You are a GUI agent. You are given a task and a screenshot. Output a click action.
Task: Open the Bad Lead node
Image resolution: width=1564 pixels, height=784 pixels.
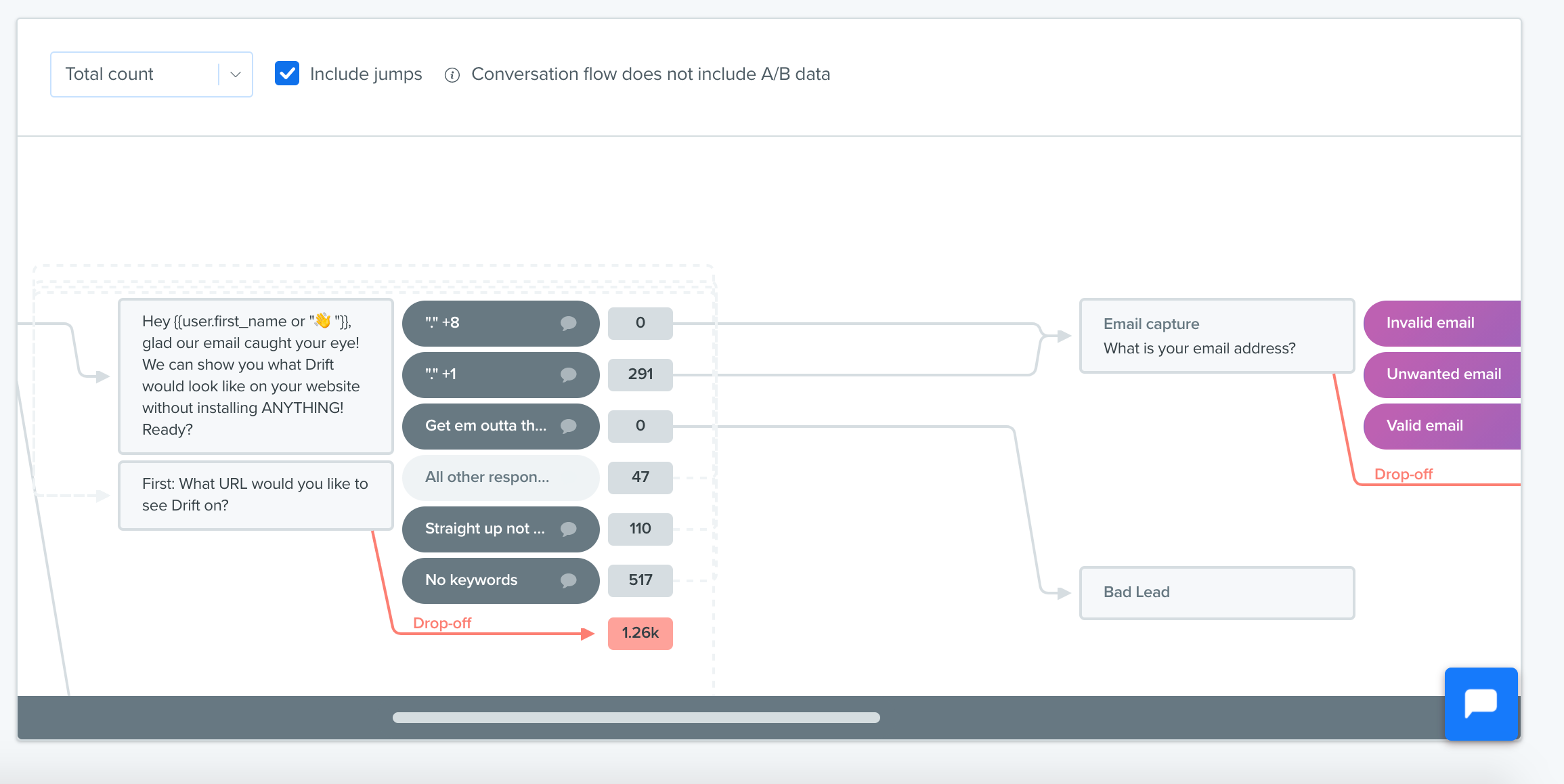pos(1217,593)
